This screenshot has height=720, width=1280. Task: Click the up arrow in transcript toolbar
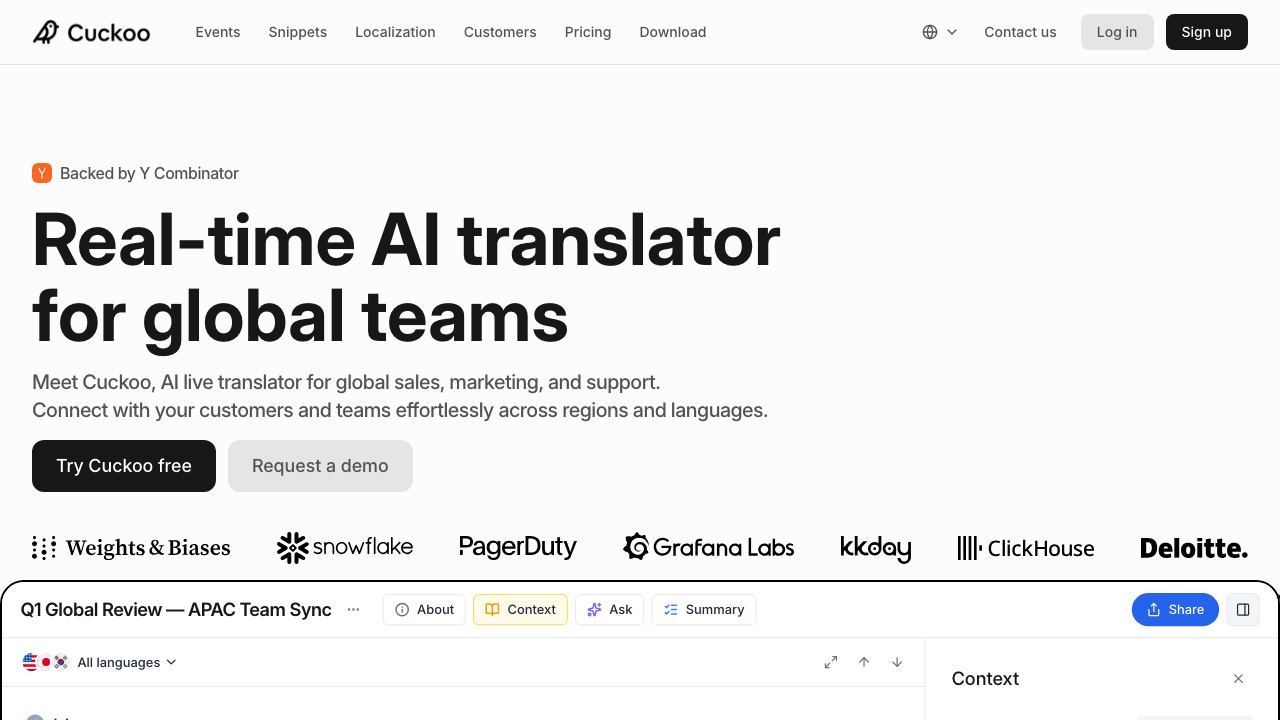click(864, 662)
